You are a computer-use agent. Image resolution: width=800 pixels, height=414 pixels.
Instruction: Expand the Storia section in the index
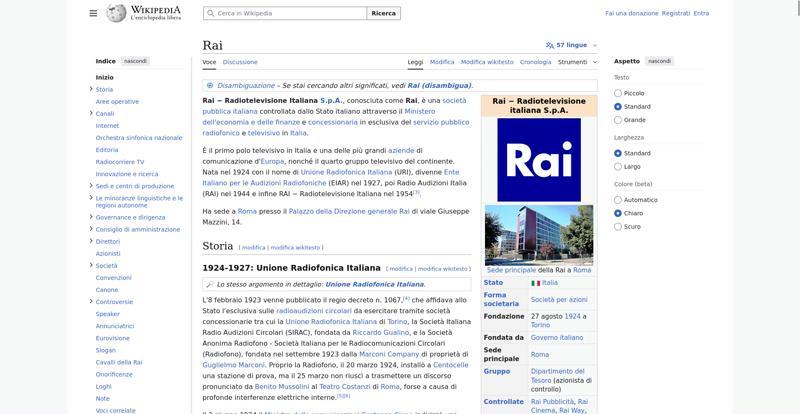[x=90, y=89]
